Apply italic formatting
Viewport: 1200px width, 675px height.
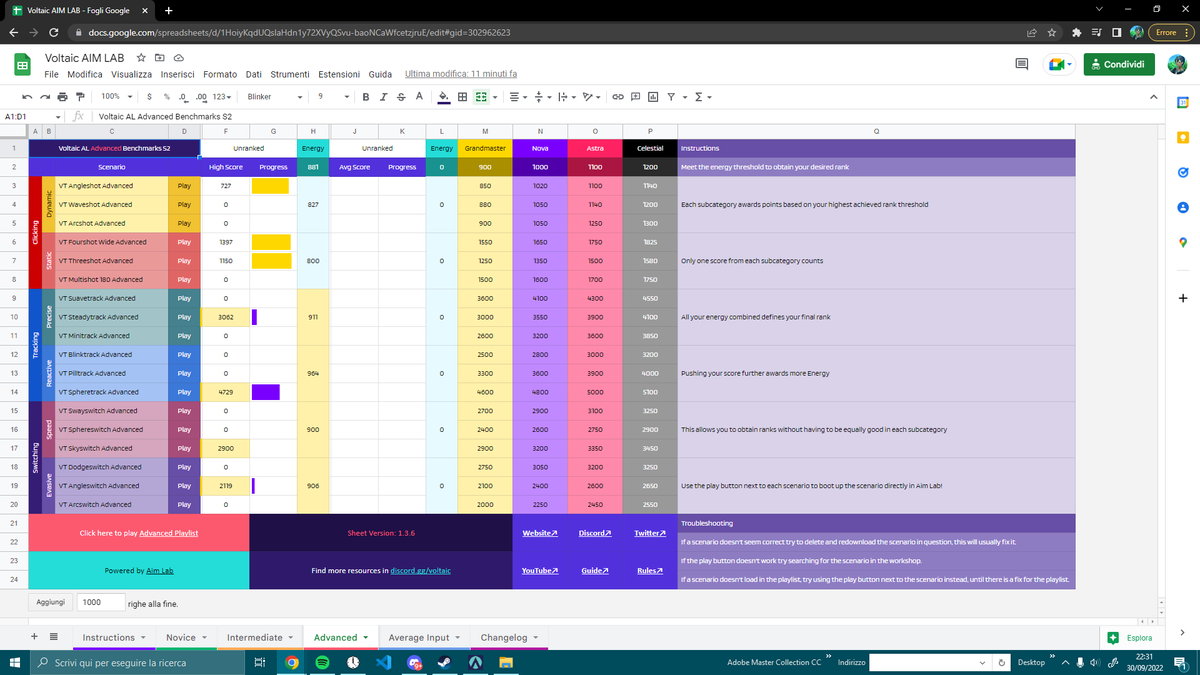point(385,96)
